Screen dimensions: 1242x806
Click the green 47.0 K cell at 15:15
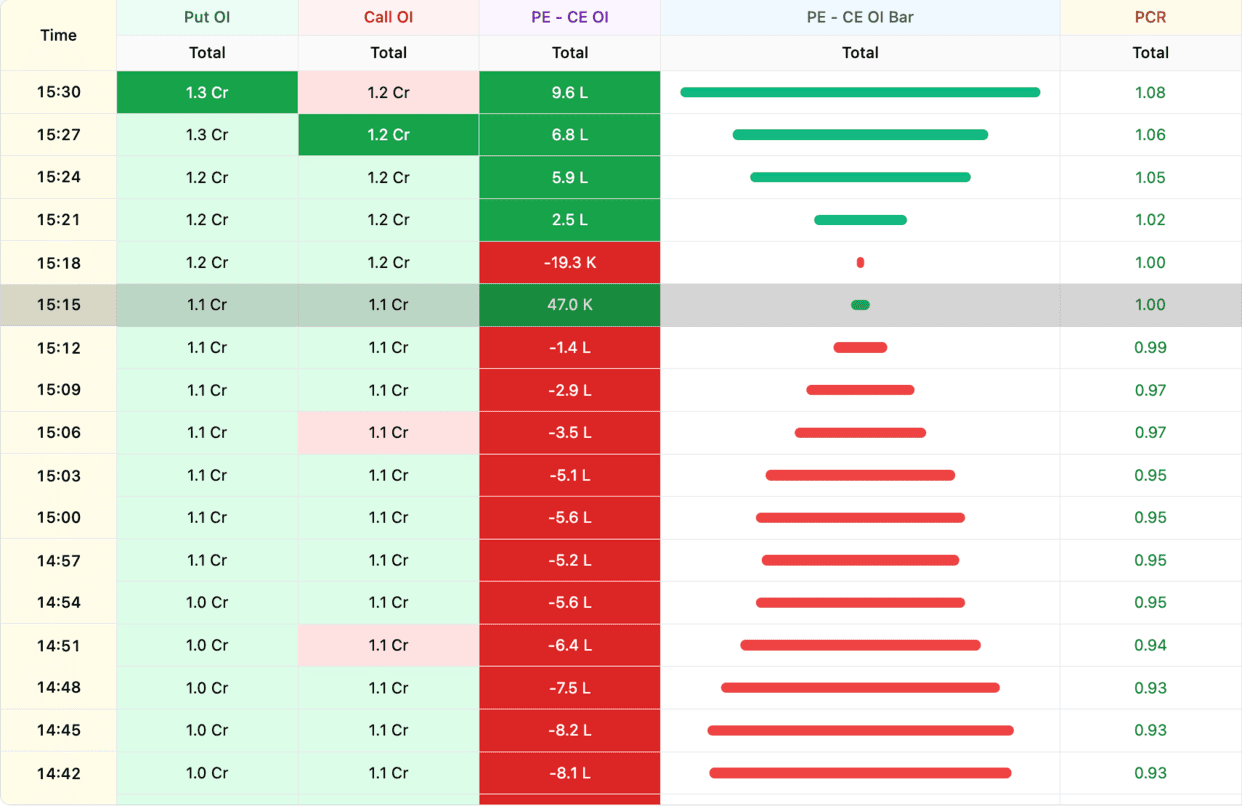(569, 305)
